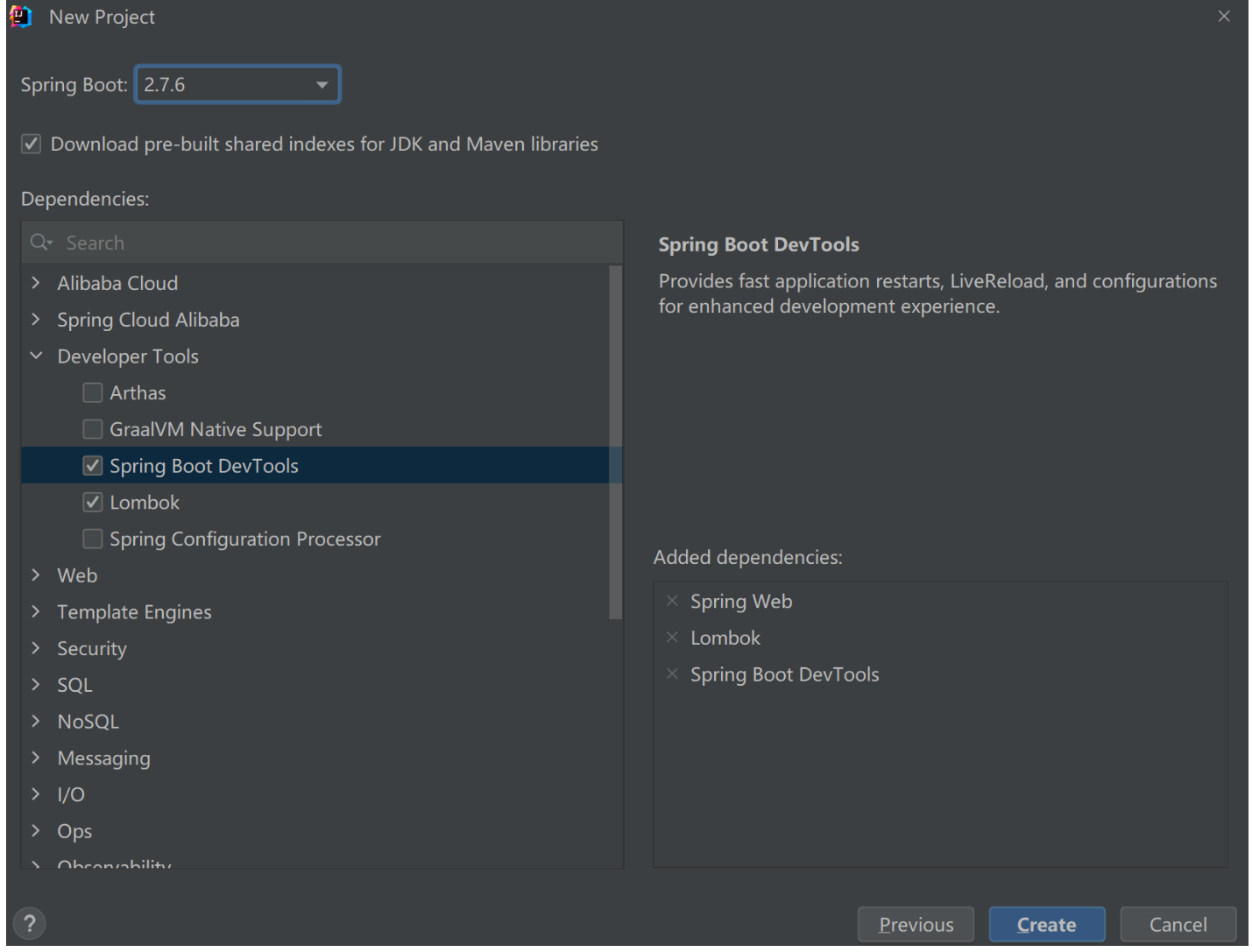
Task: Select Lombok text in added dependencies
Action: tap(725, 638)
